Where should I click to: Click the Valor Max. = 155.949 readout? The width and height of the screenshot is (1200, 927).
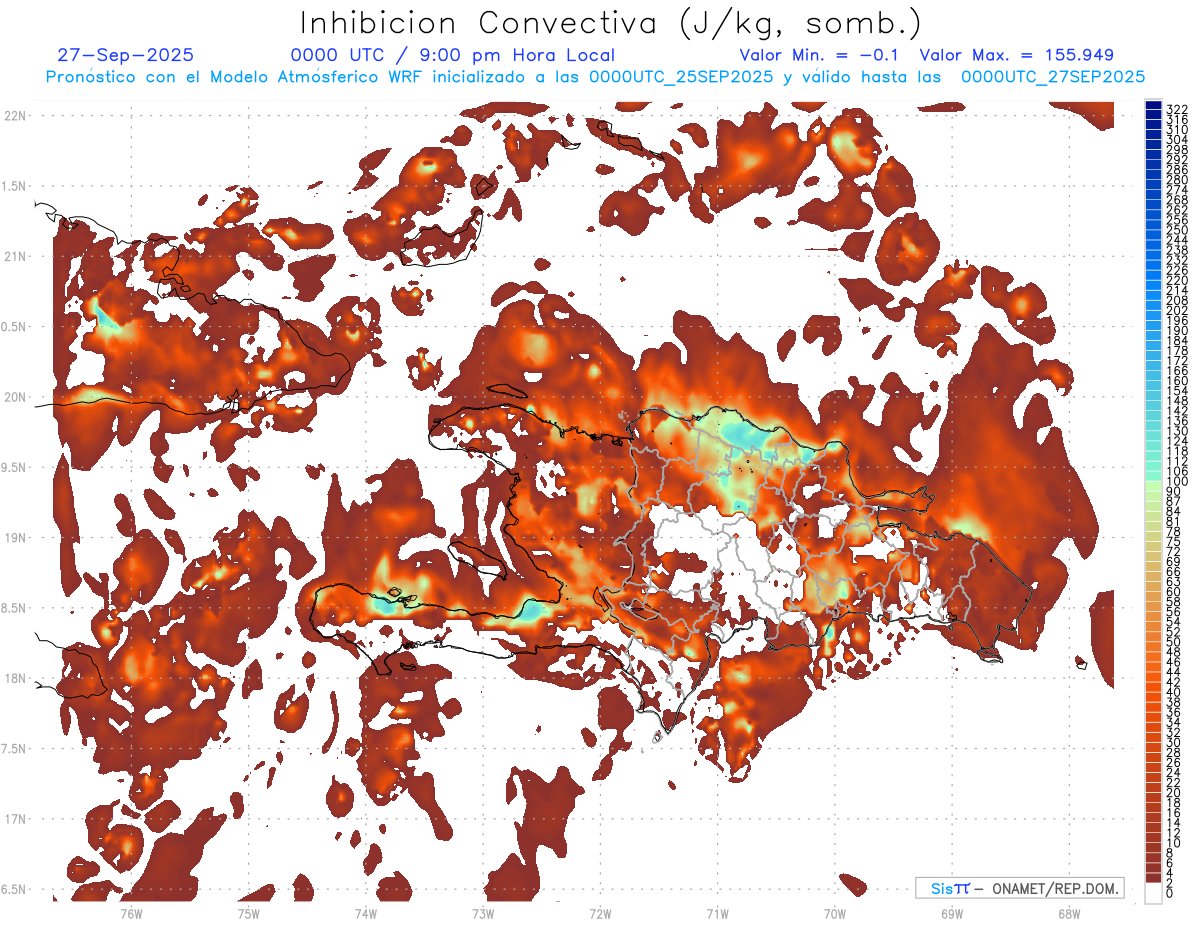click(1016, 55)
